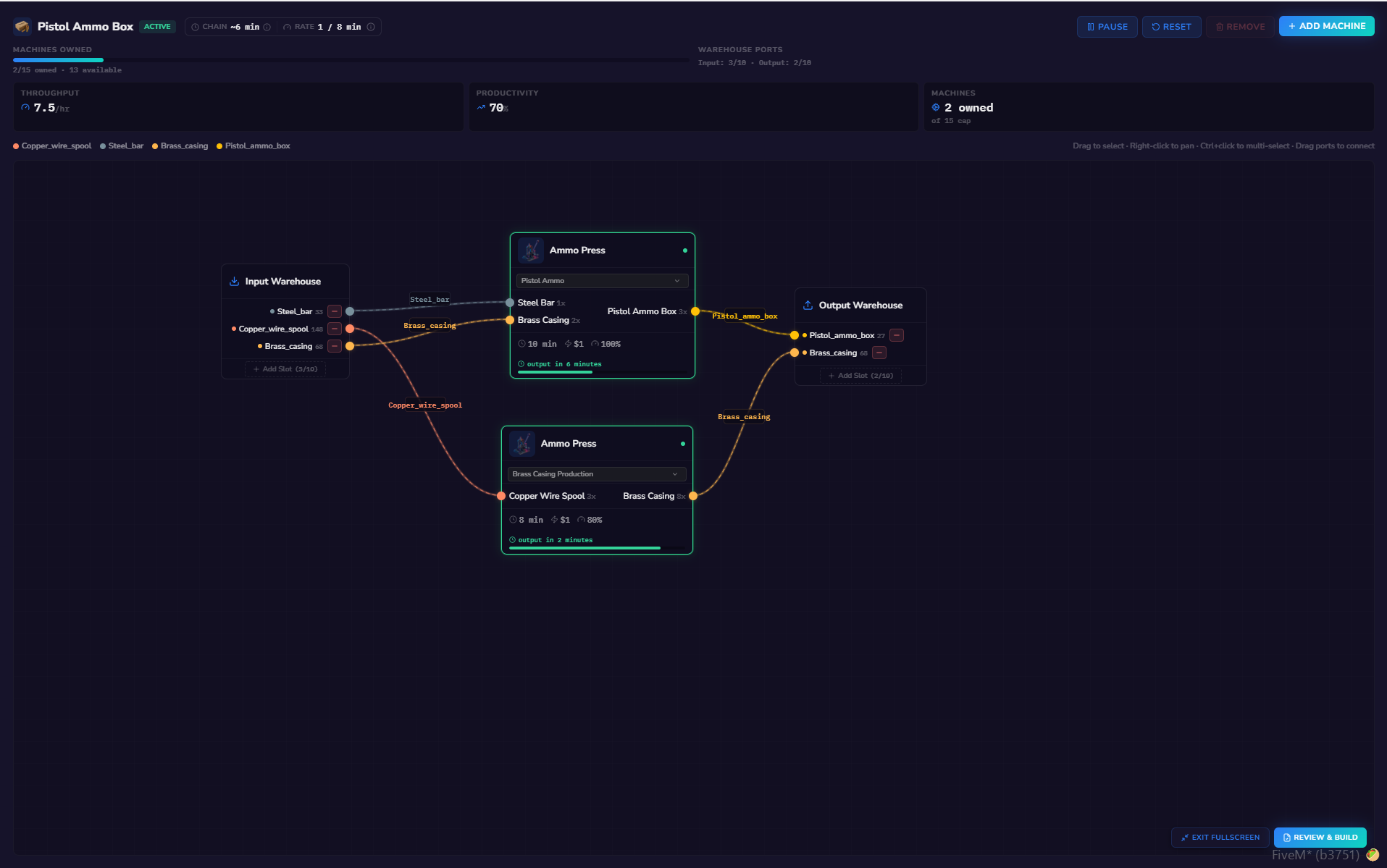Viewport: 1387px width, 868px height.
Task: Select the Steel_bar connection label
Action: coord(429,300)
